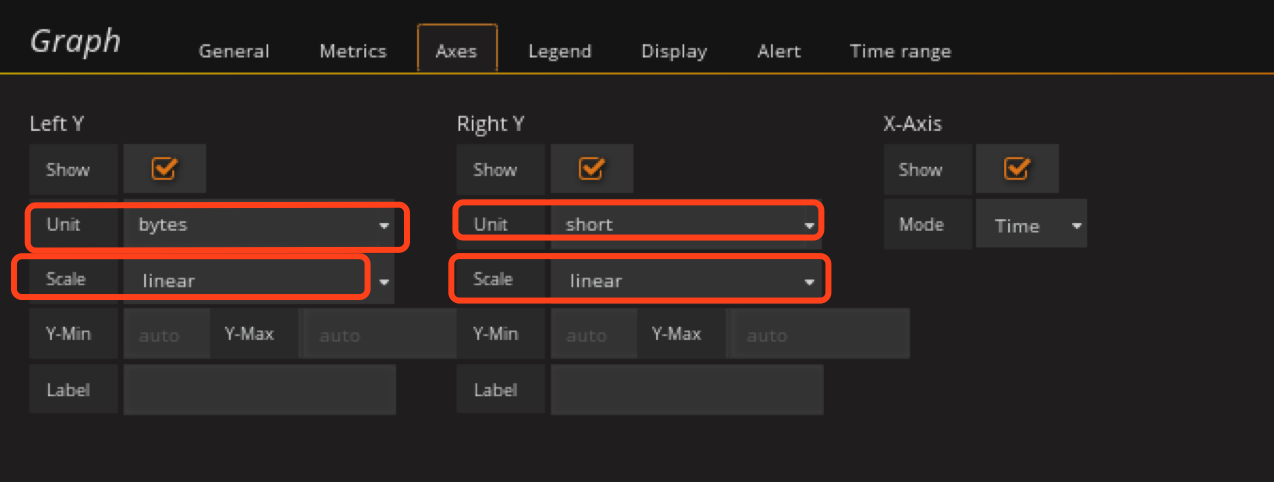Image resolution: width=1274 pixels, height=482 pixels.
Task: Go to the Legend tab
Action: point(560,51)
